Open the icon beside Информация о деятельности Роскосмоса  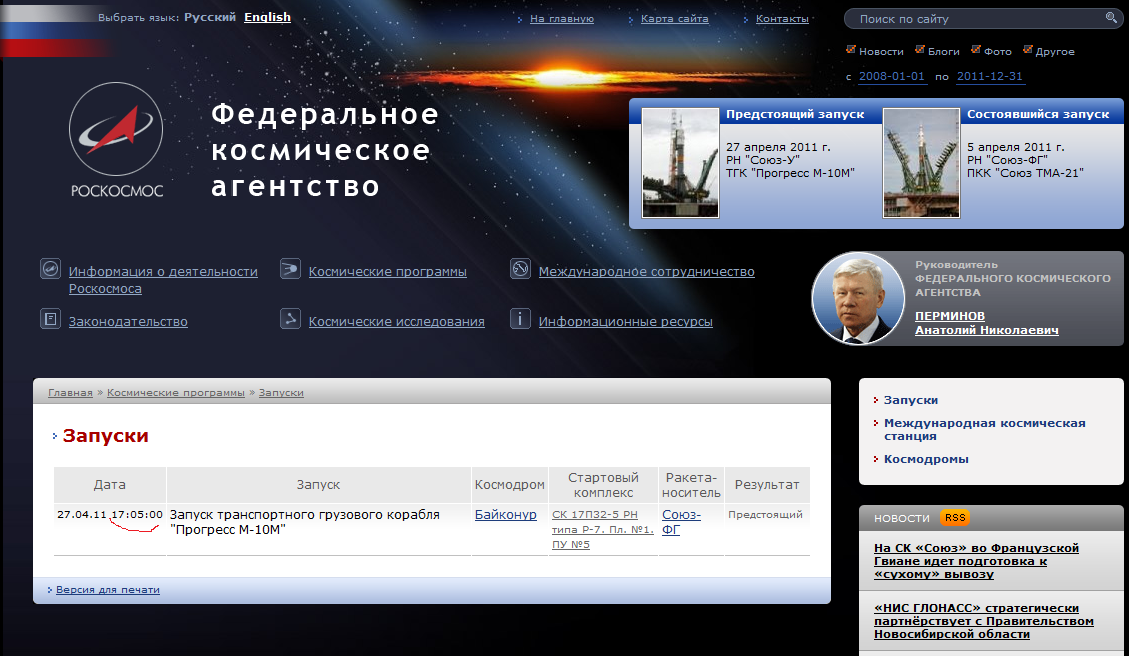pyautogui.click(x=50, y=269)
